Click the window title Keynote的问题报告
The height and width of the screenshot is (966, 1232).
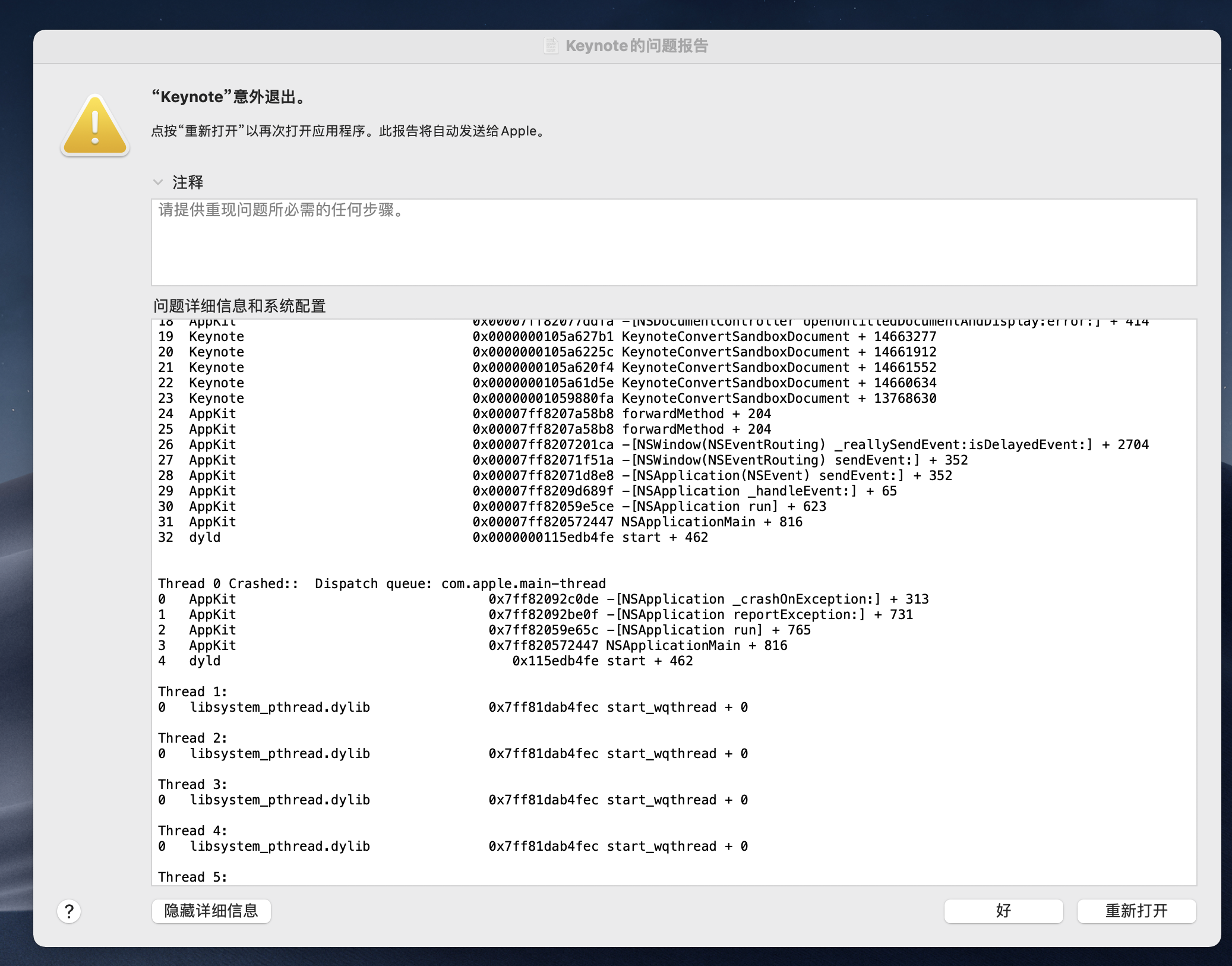(636, 46)
